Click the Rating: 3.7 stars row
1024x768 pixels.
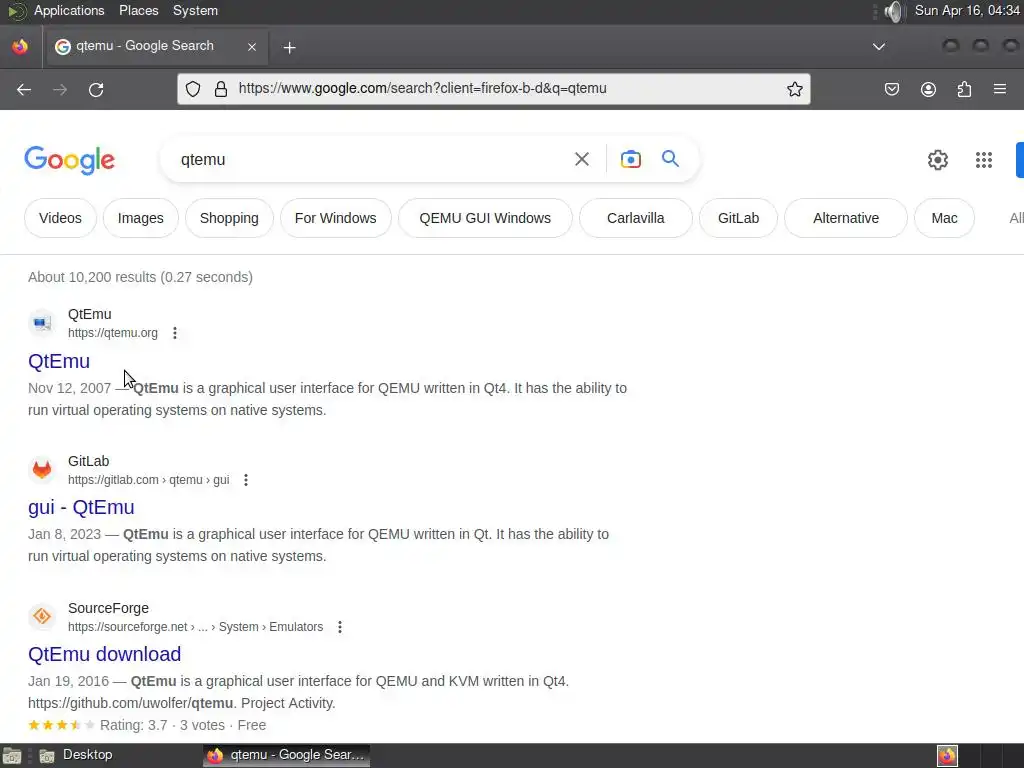pos(147,725)
